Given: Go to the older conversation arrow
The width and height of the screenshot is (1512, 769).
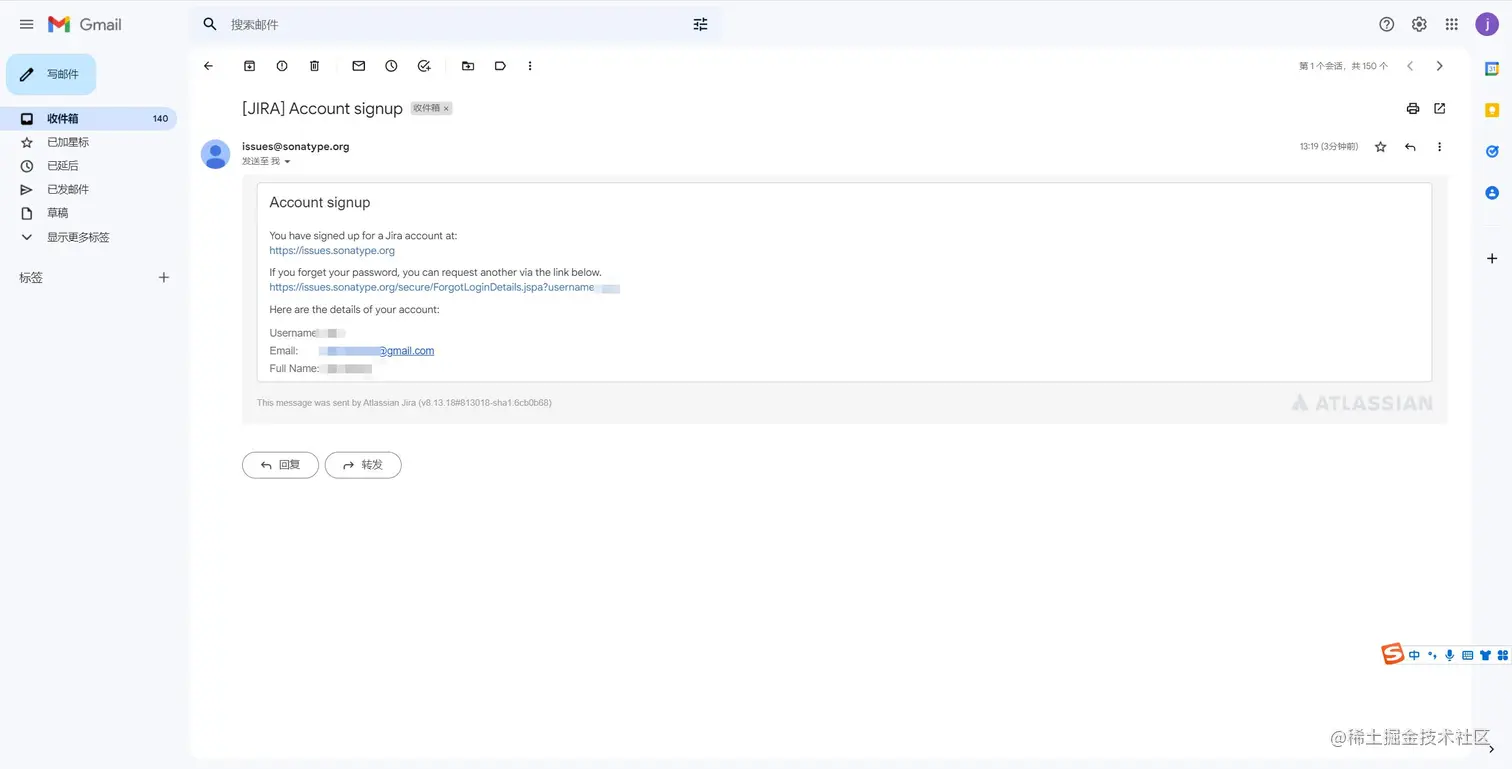Looking at the screenshot, I should click(1440, 66).
